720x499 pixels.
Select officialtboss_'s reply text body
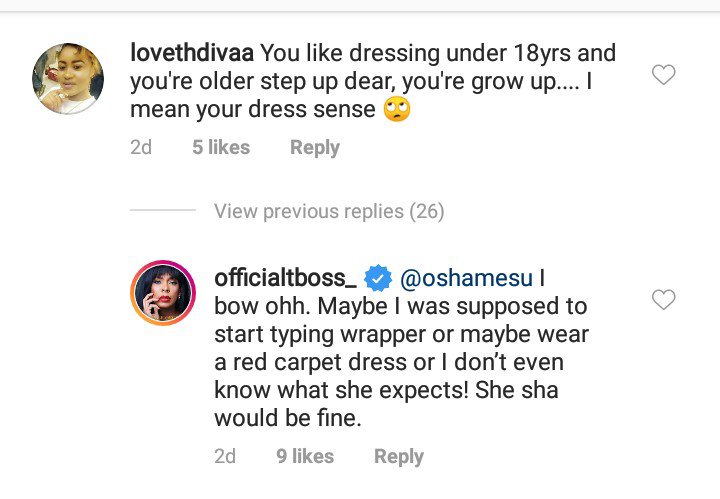pyautogui.click(x=400, y=362)
